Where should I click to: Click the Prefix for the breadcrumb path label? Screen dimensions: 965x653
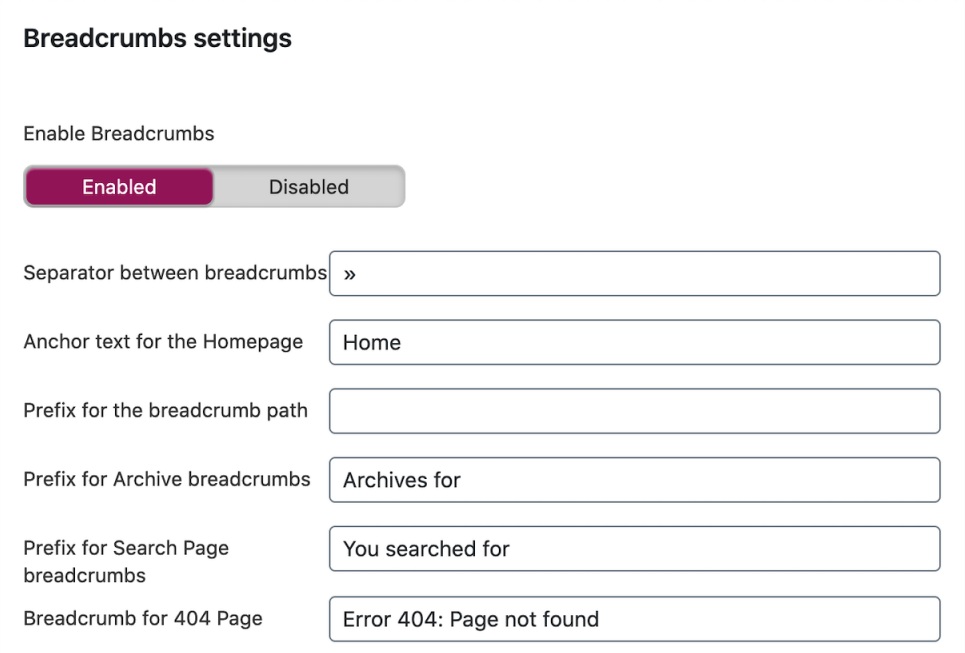point(166,411)
